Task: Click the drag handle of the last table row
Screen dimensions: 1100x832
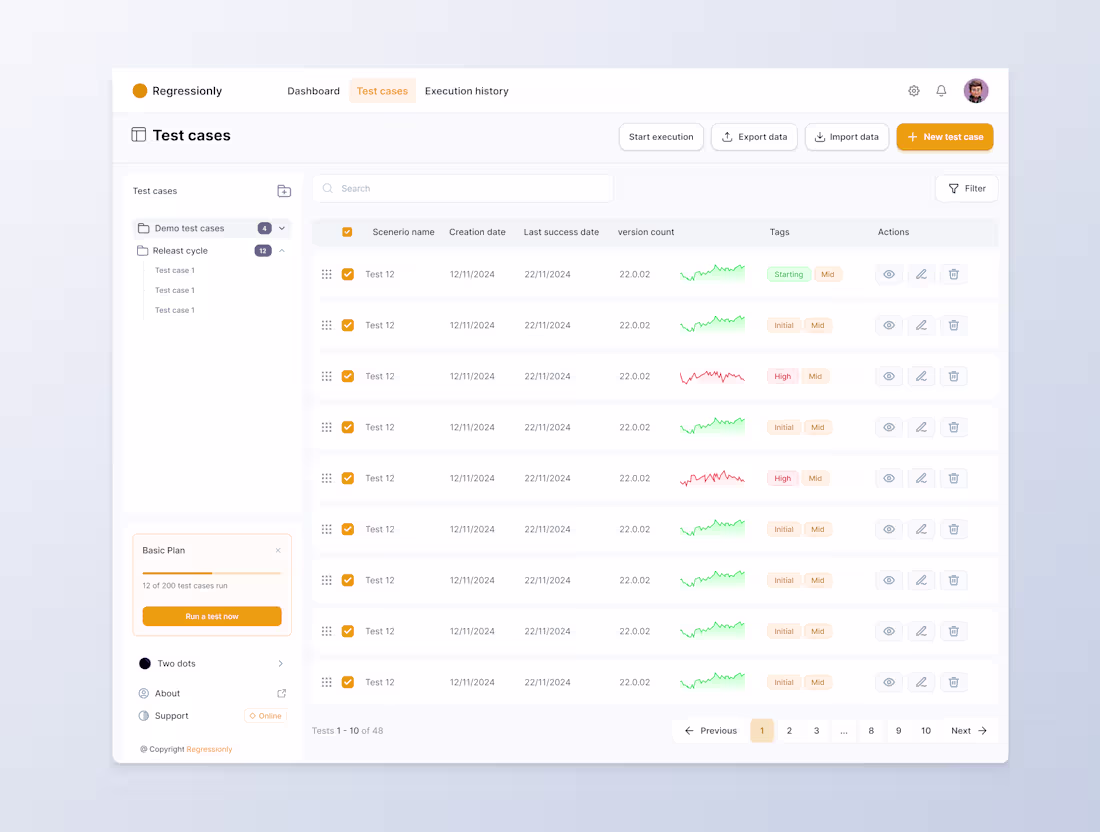Action: click(x=326, y=682)
